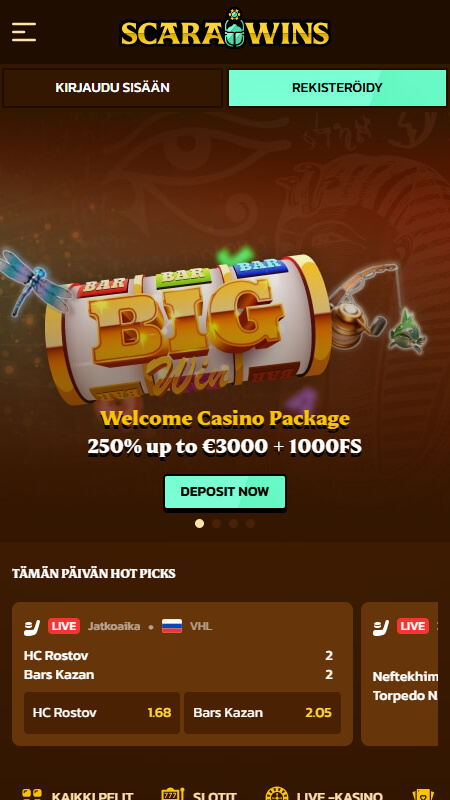Open the hamburger menu icon

point(24,32)
